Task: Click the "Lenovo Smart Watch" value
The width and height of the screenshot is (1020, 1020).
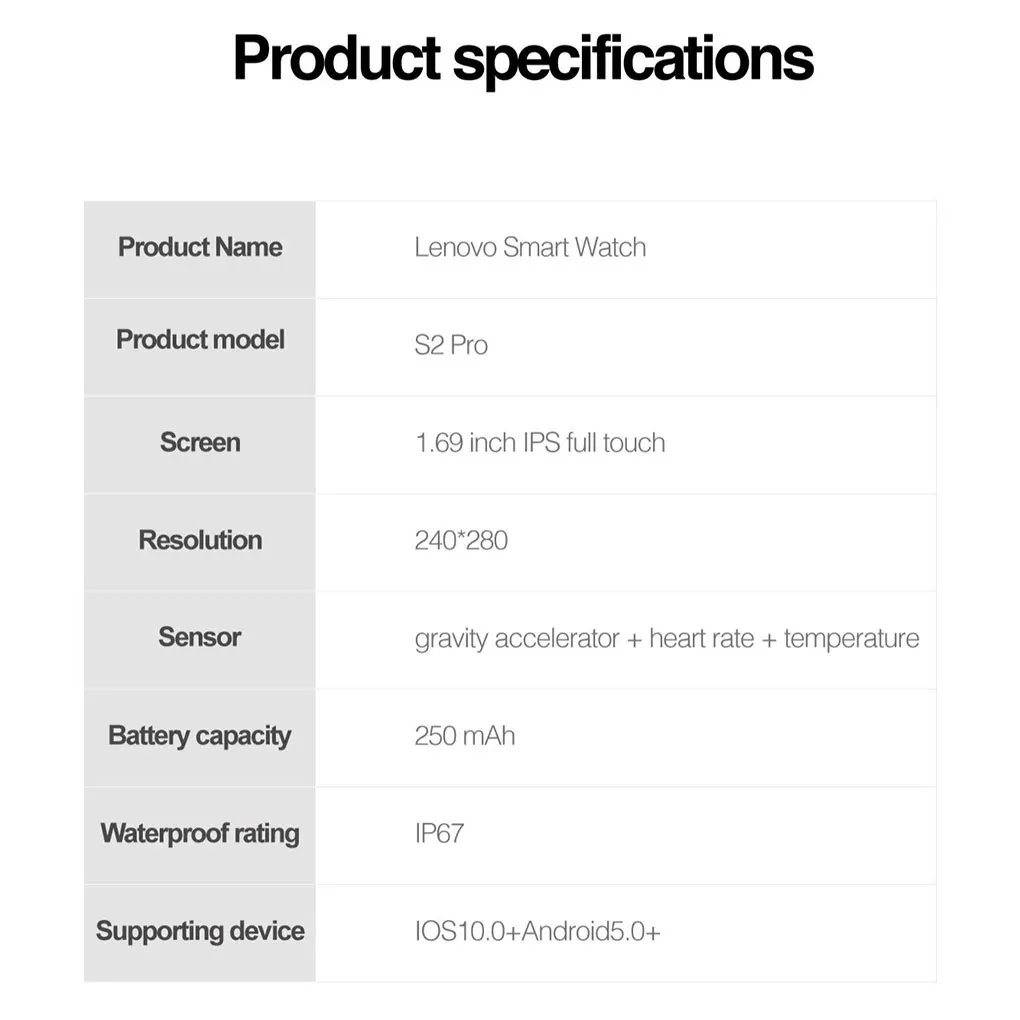Action: 530,247
